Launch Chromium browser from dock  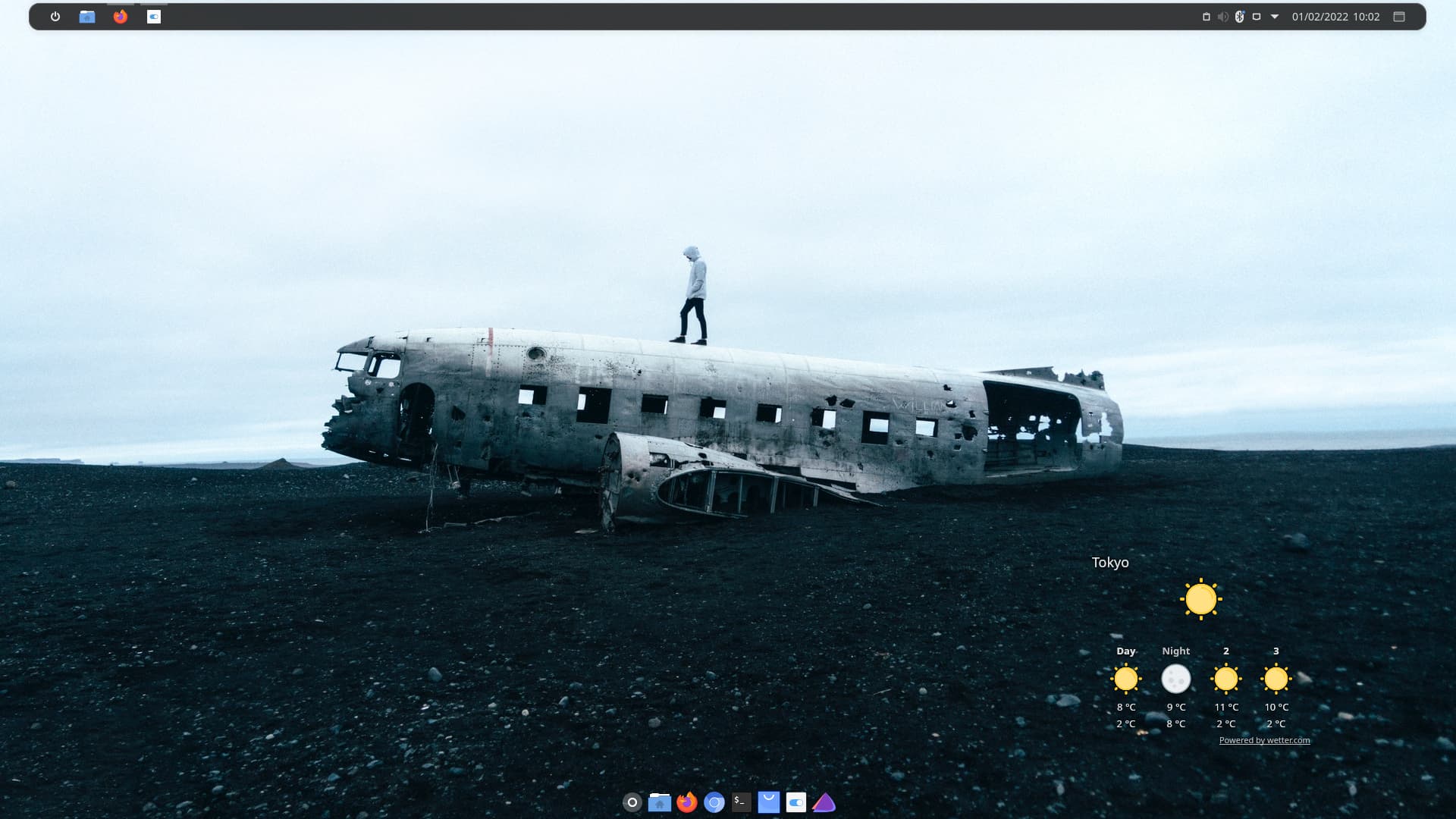tap(714, 802)
